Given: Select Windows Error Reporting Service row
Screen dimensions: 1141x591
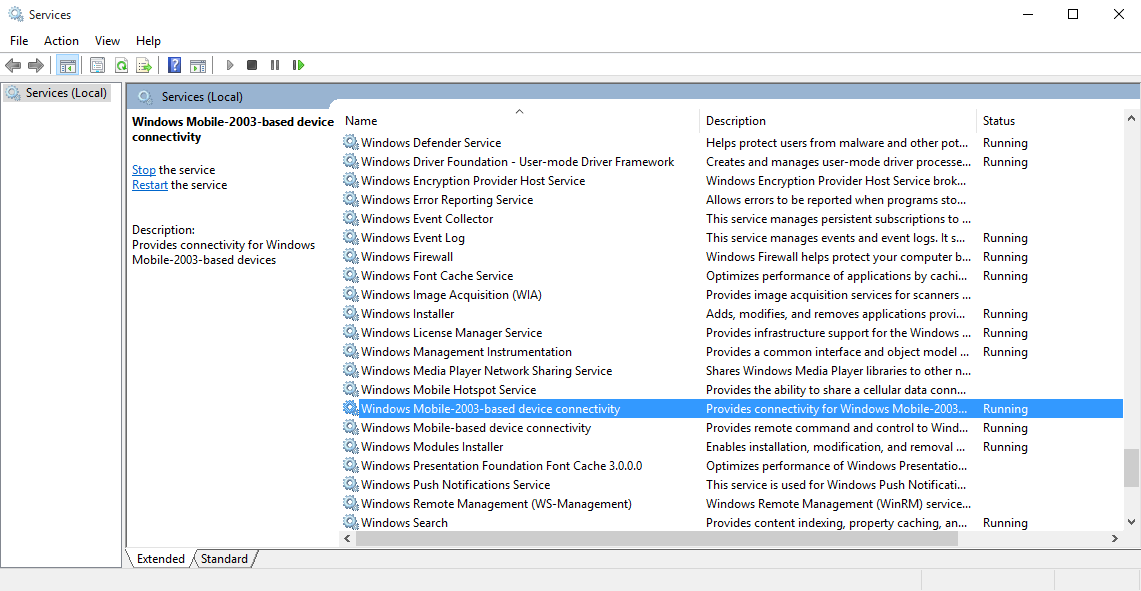Looking at the screenshot, I should 732,199.
